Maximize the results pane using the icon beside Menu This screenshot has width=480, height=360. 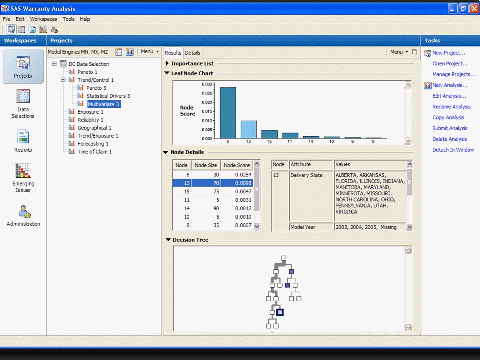(414, 52)
